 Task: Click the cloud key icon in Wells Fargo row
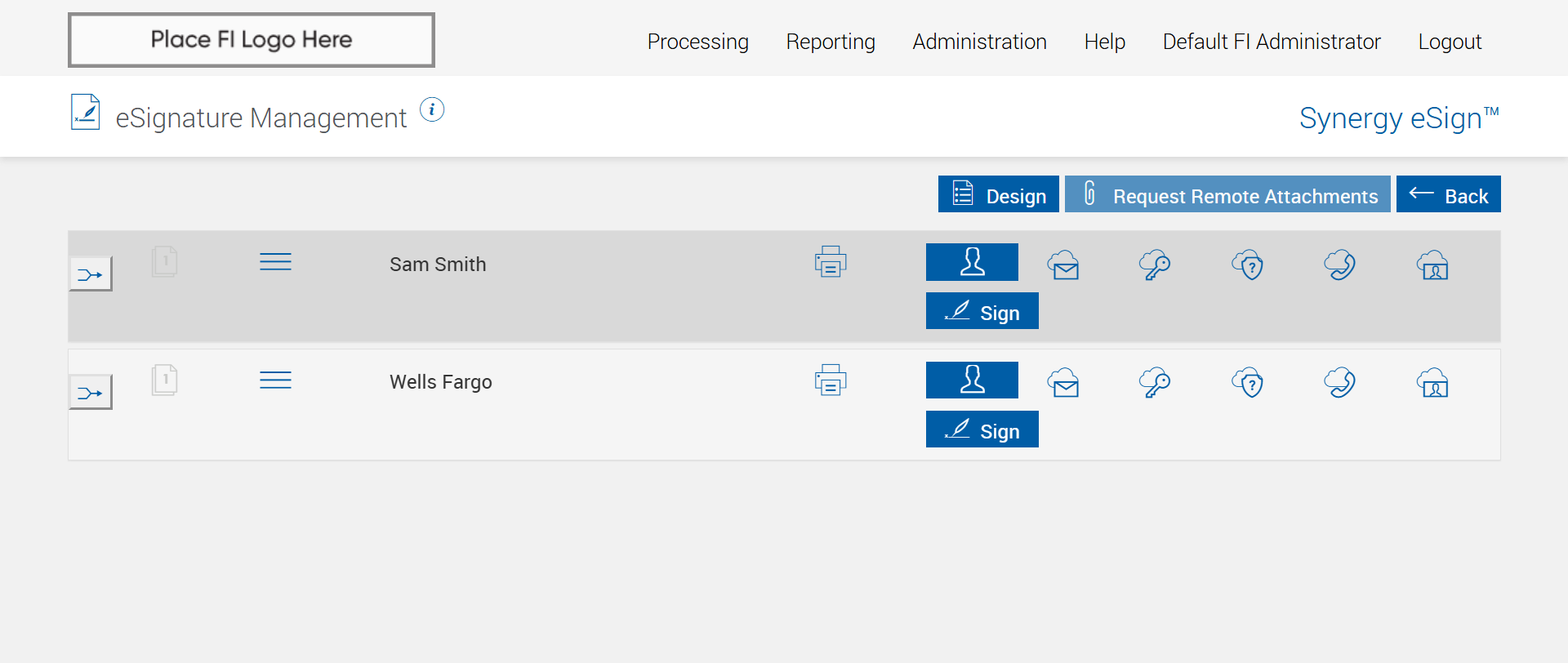[1155, 382]
